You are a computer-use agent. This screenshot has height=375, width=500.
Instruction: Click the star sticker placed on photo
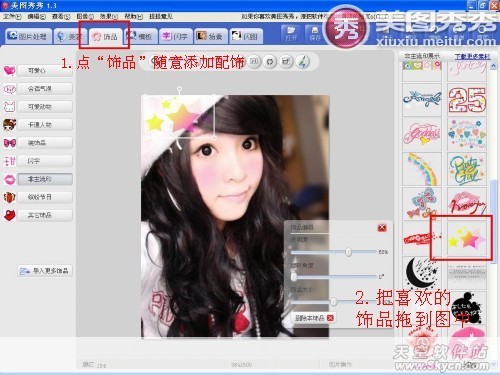tap(180, 117)
